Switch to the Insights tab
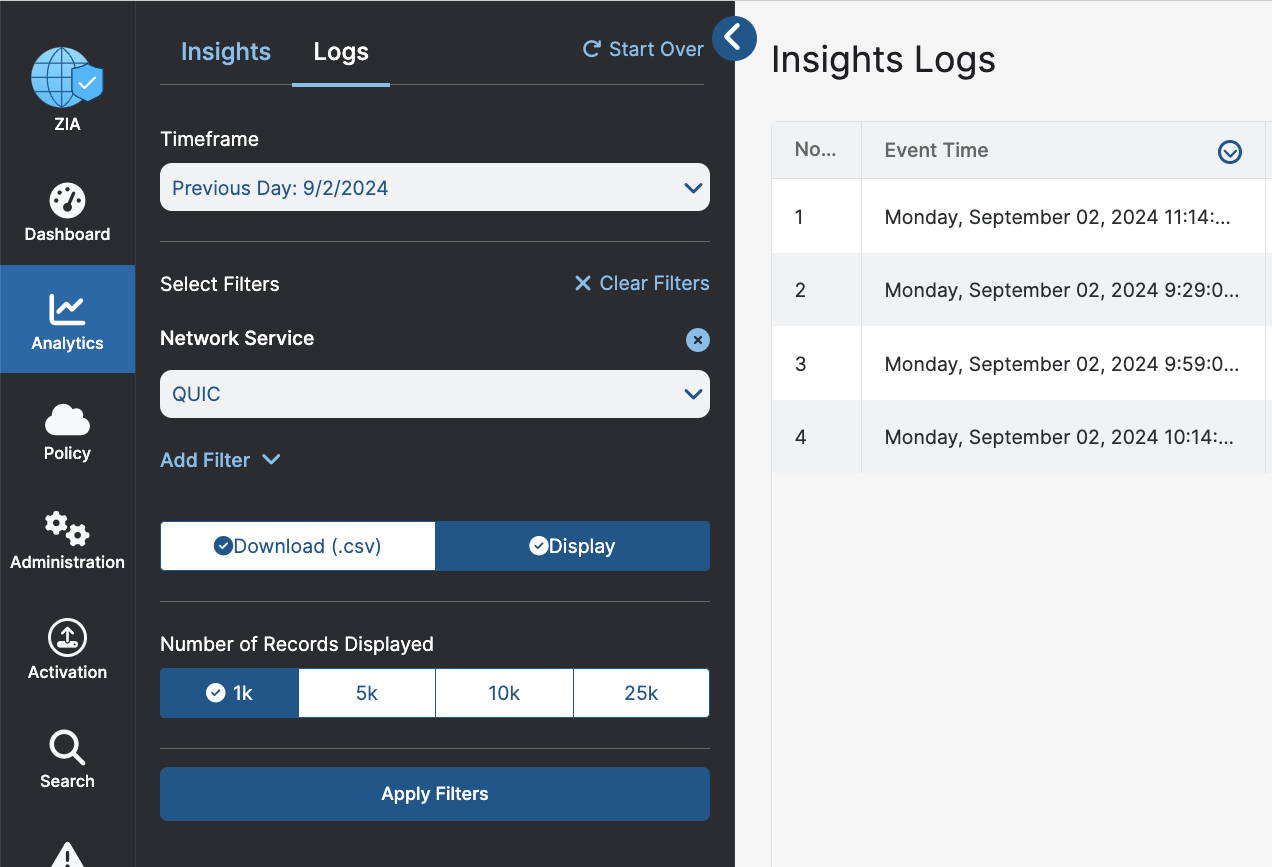 click(226, 52)
